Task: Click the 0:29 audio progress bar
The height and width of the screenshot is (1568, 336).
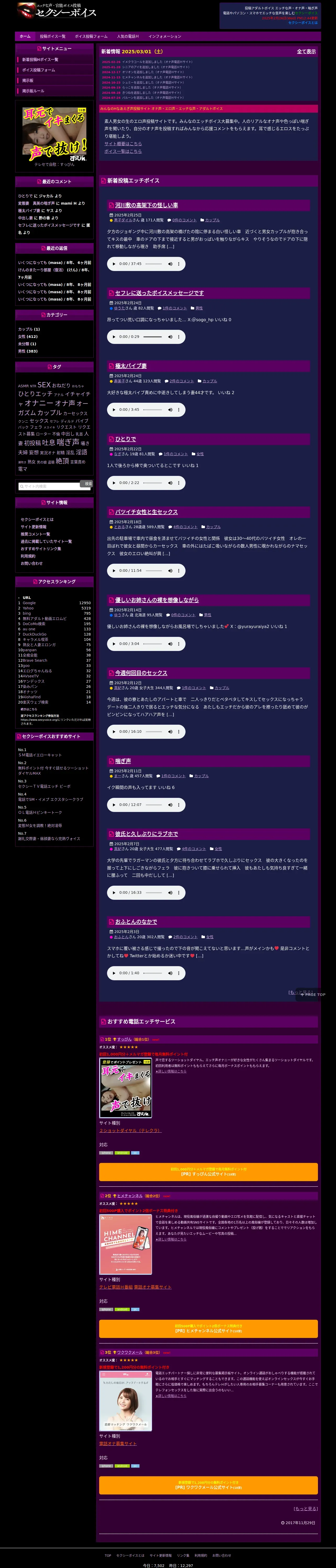Action: pos(153,337)
